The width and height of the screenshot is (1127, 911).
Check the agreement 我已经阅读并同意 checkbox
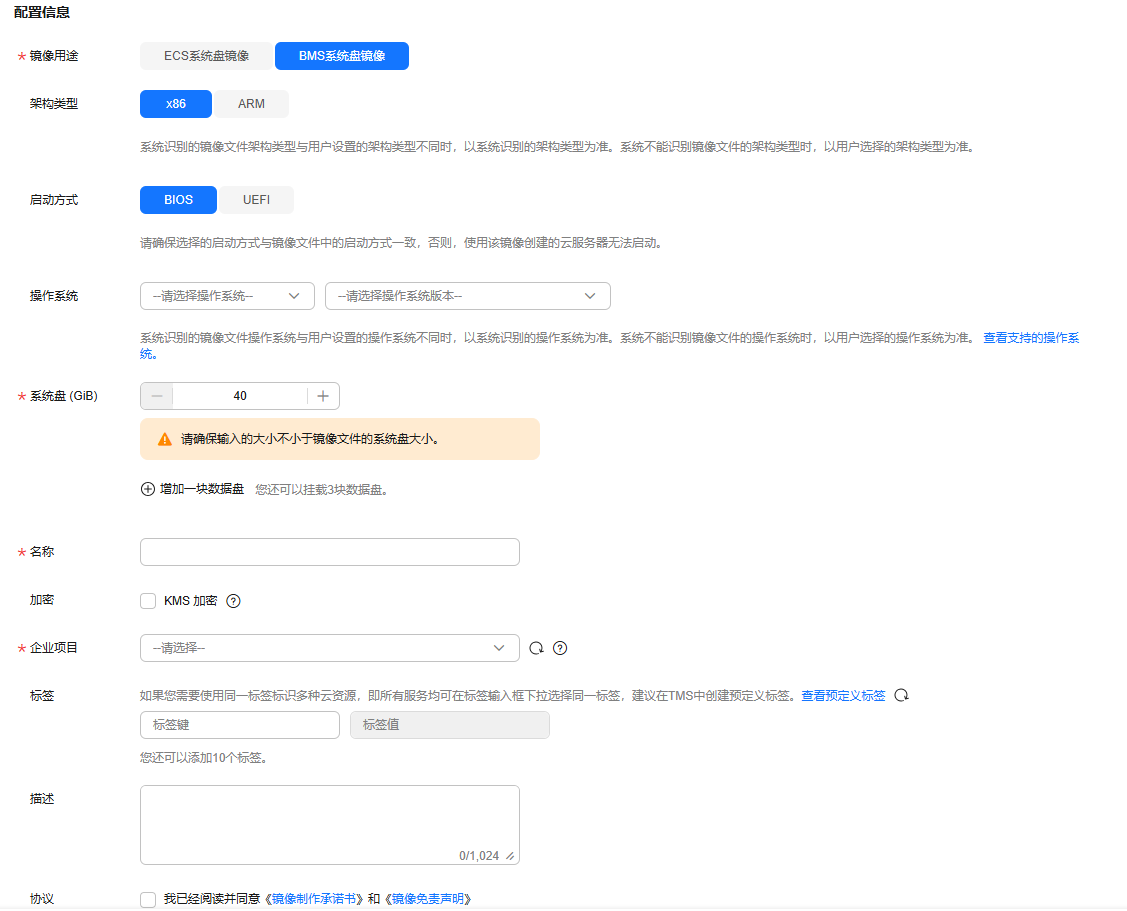148,899
